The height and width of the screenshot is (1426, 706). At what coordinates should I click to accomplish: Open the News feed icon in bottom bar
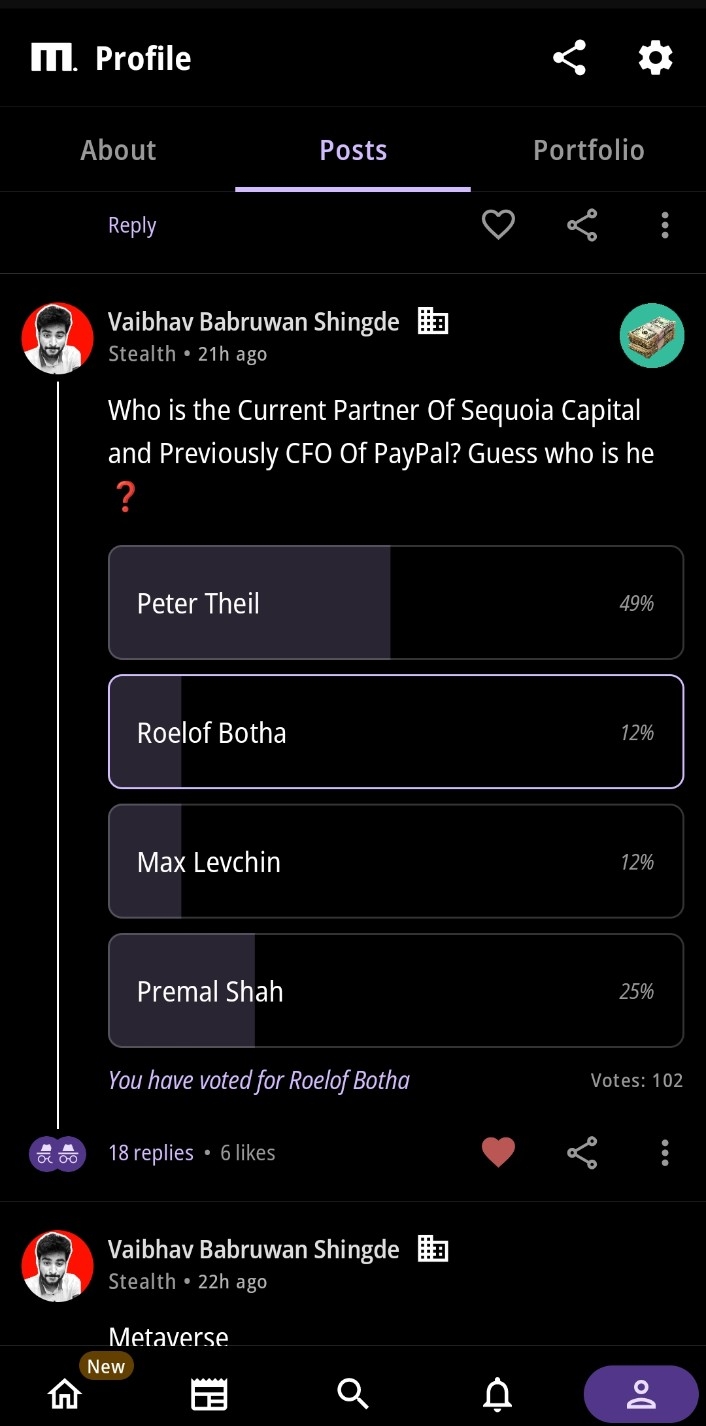pyautogui.click(x=209, y=1393)
